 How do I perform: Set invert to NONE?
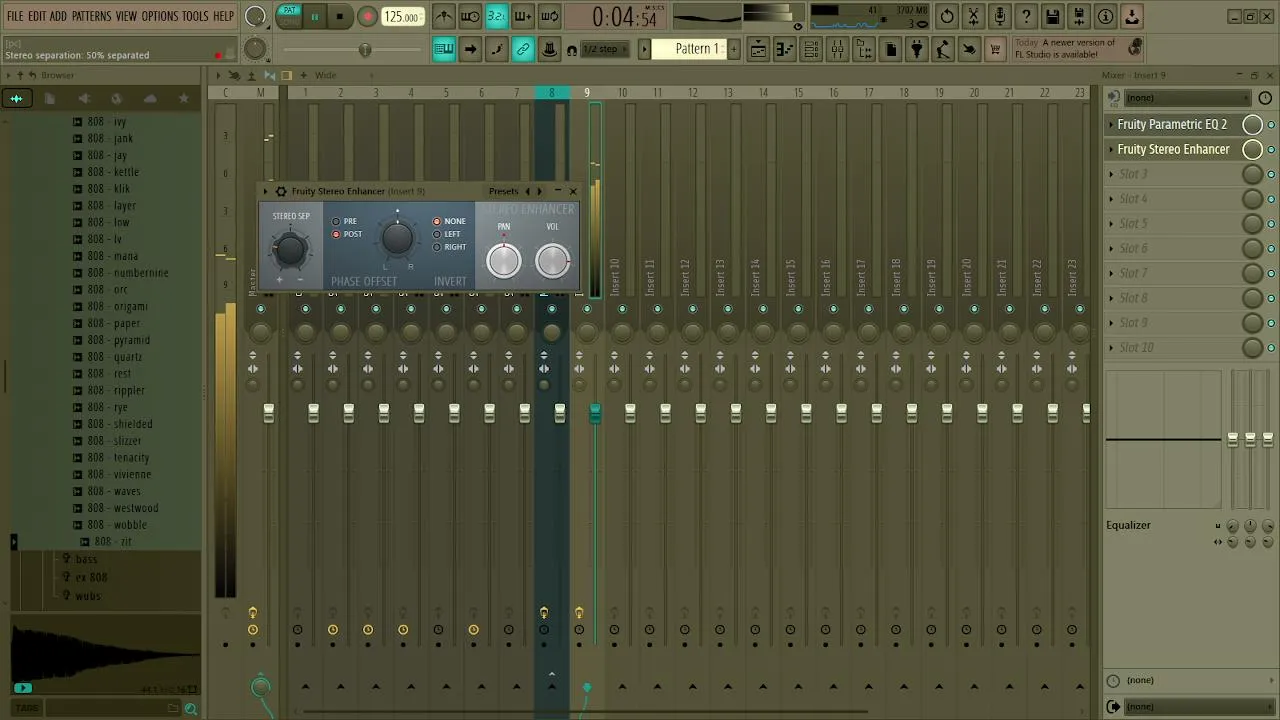click(x=437, y=221)
